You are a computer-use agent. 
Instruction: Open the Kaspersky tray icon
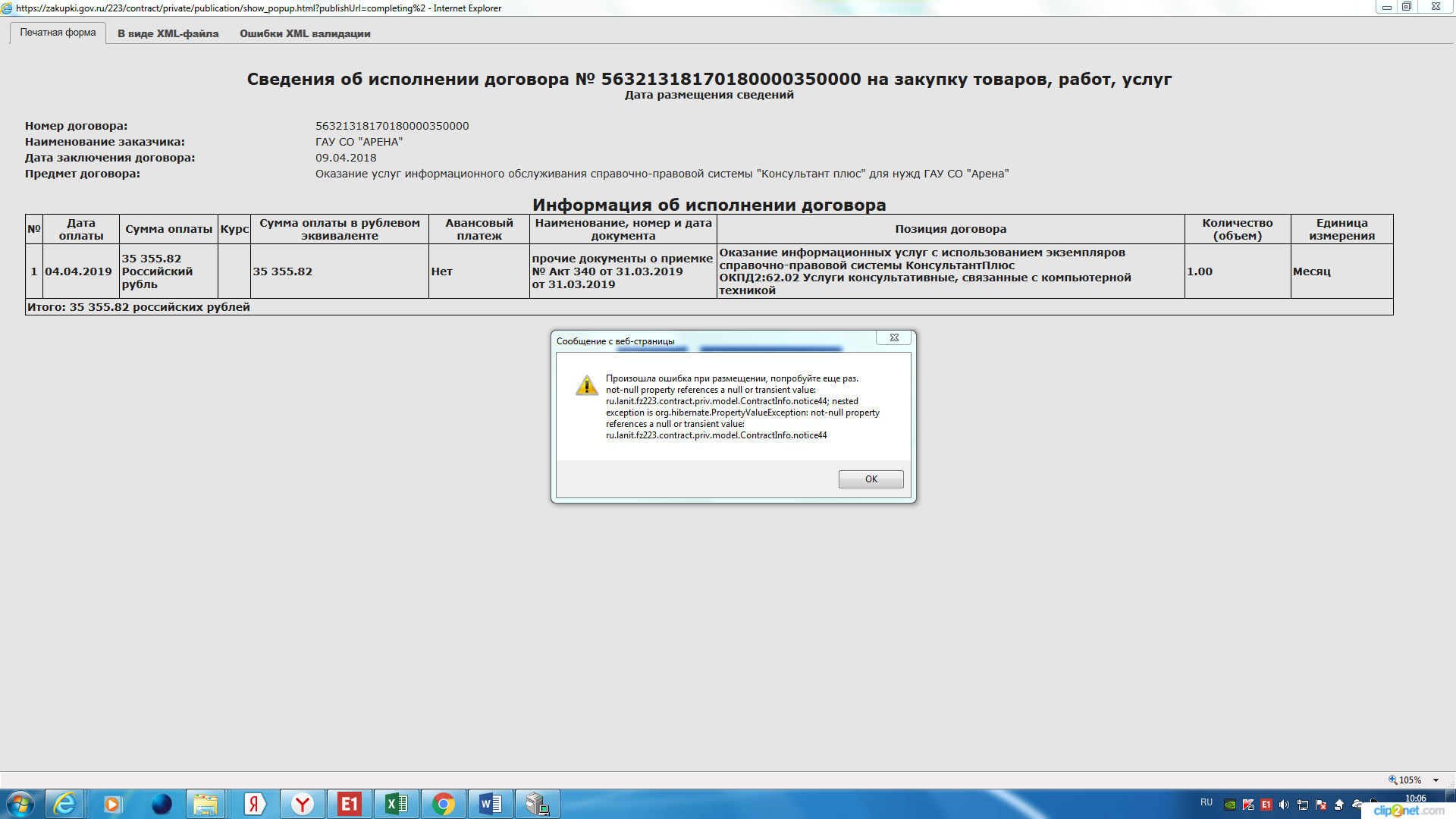pyautogui.click(x=1248, y=805)
